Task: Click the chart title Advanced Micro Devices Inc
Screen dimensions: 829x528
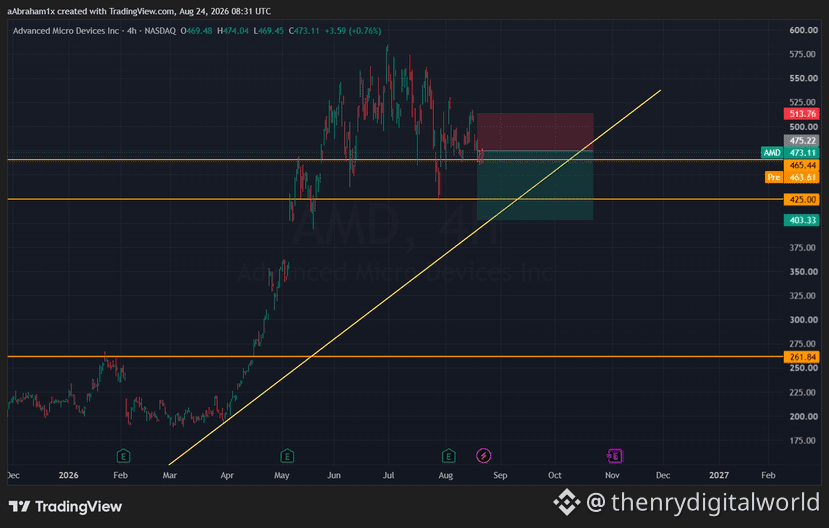Action: click(66, 31)
